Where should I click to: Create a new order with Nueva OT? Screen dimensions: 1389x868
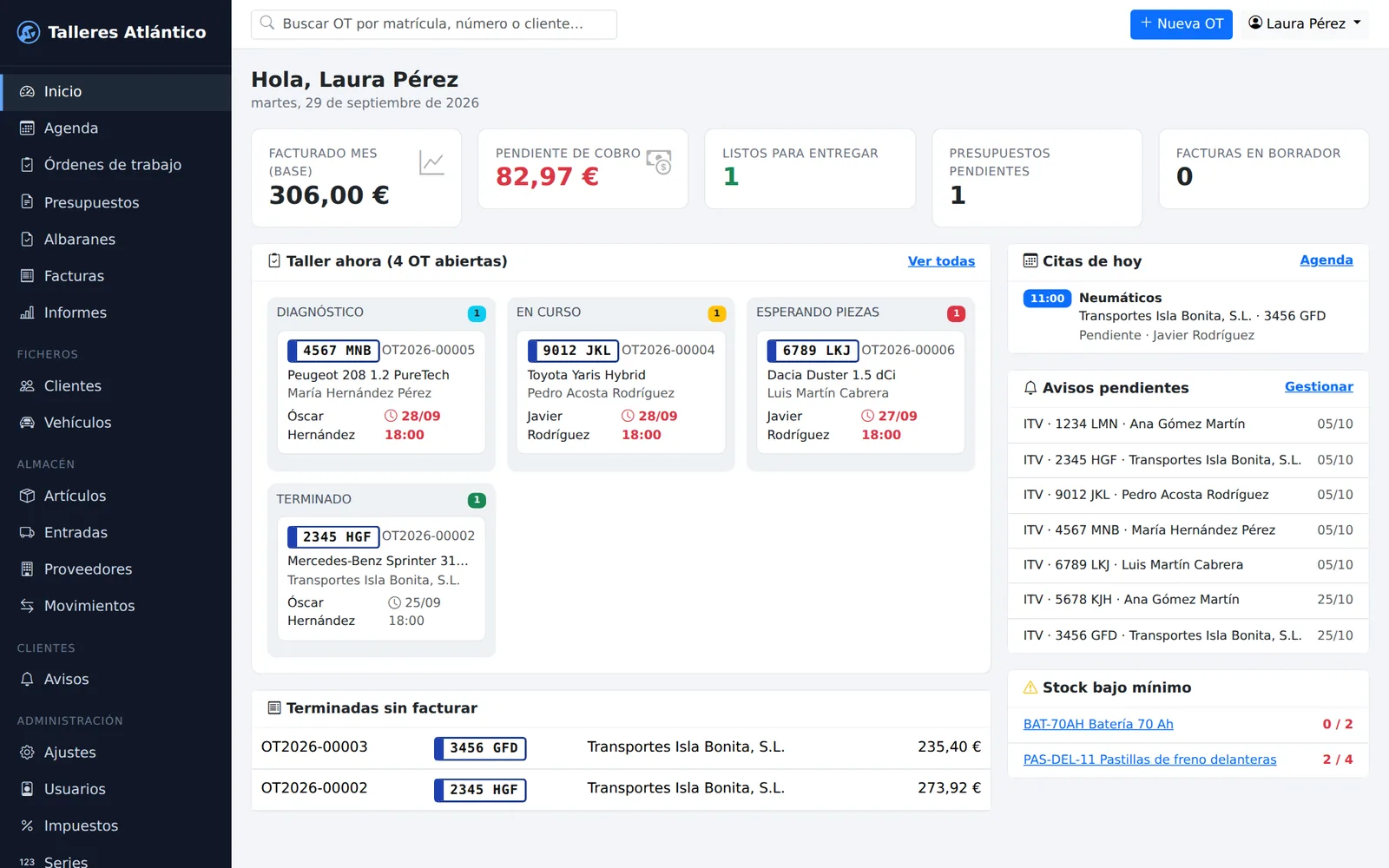click(x=1181, y=23)
